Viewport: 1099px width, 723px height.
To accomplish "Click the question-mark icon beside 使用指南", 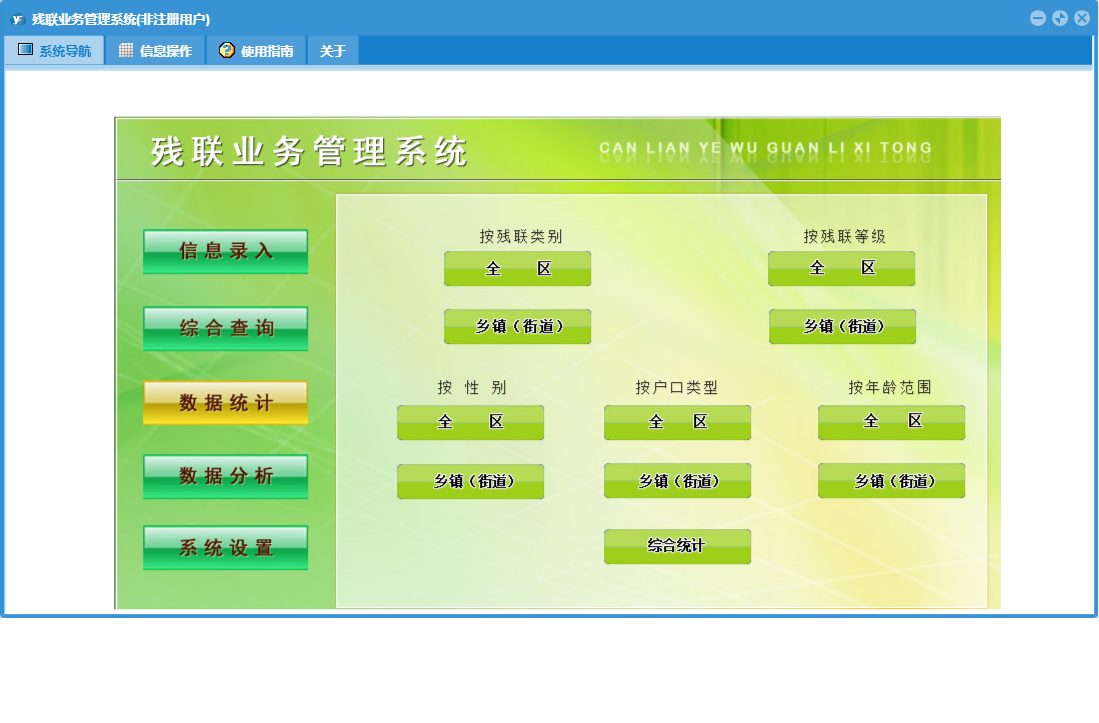I will [x=226, y=50].
